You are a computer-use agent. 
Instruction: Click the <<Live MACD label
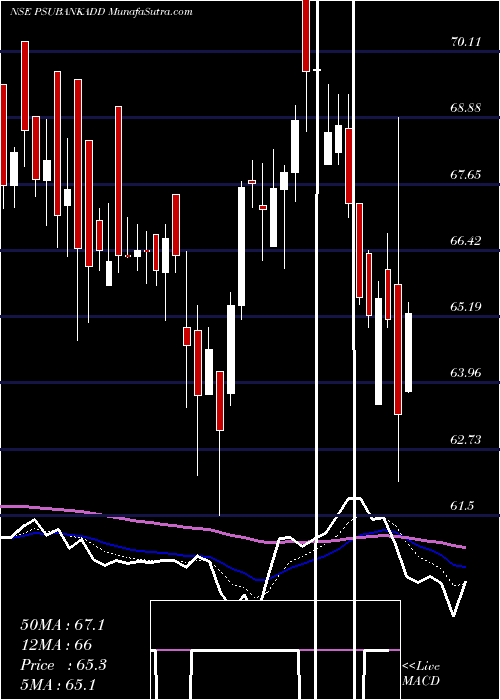coord(421,674)
